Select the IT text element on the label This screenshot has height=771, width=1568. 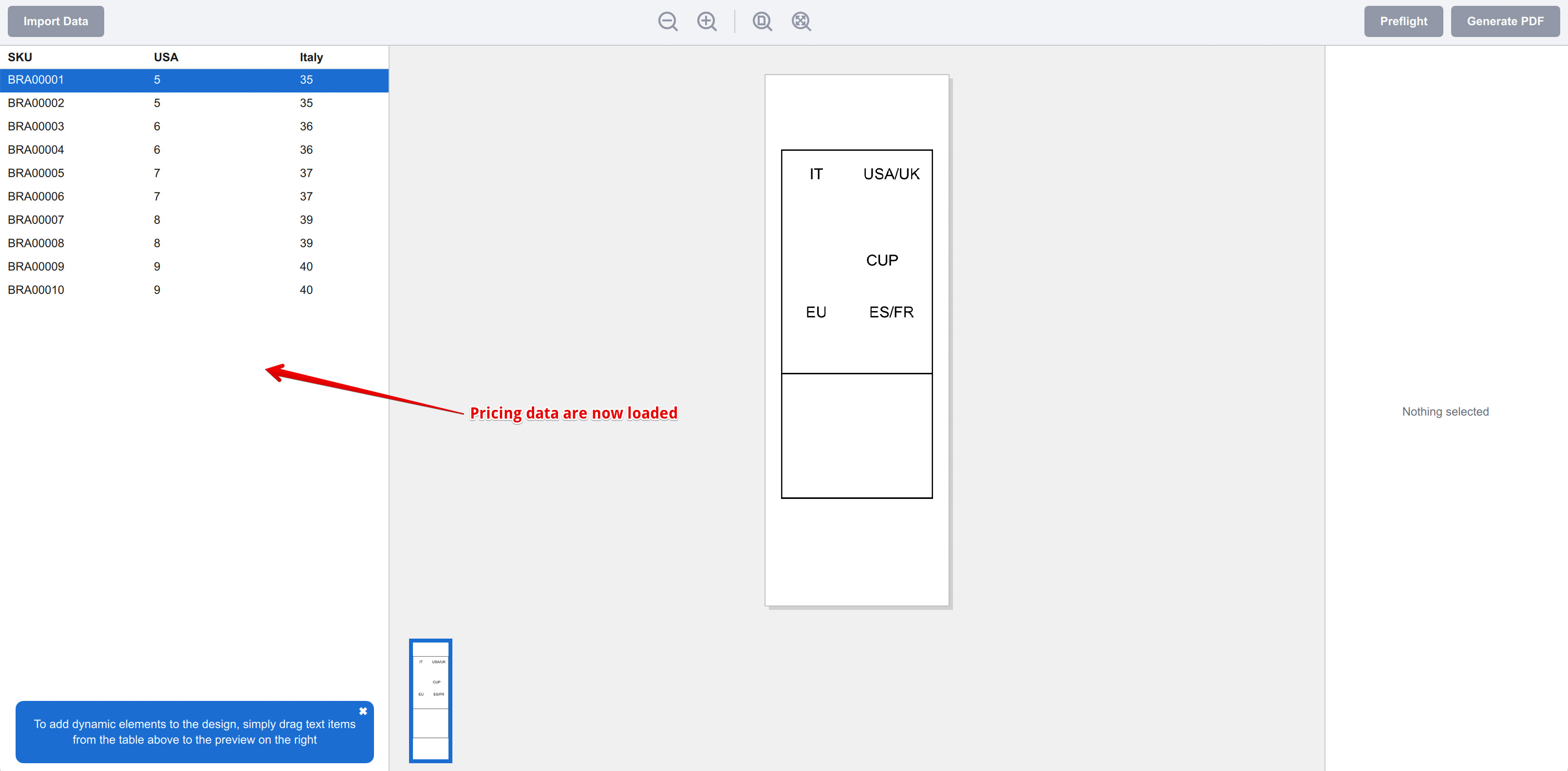point(816,173)
